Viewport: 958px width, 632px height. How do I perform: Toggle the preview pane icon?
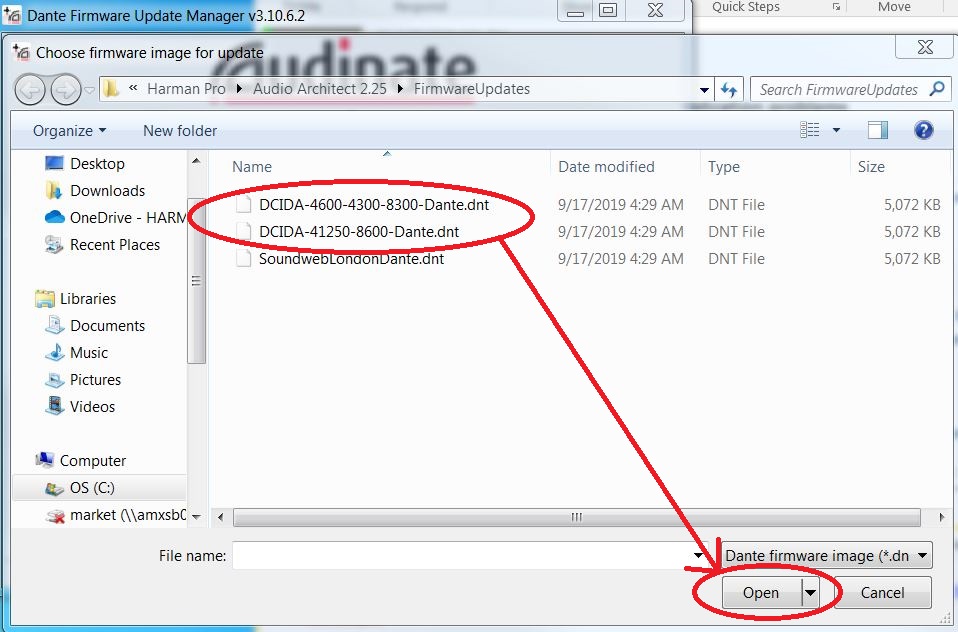tap(877, 130)
